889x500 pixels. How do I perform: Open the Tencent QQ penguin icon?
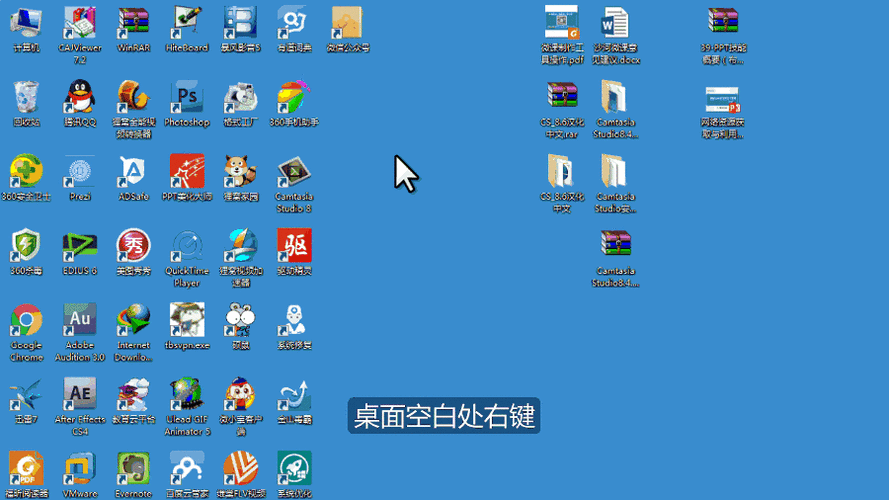pos(80,97)
